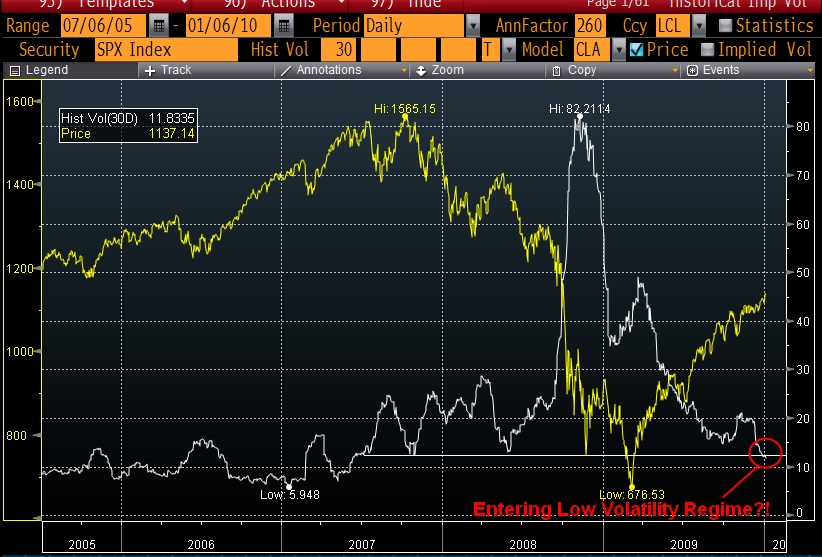Open the Annotations pencil tool

[287, 71]
